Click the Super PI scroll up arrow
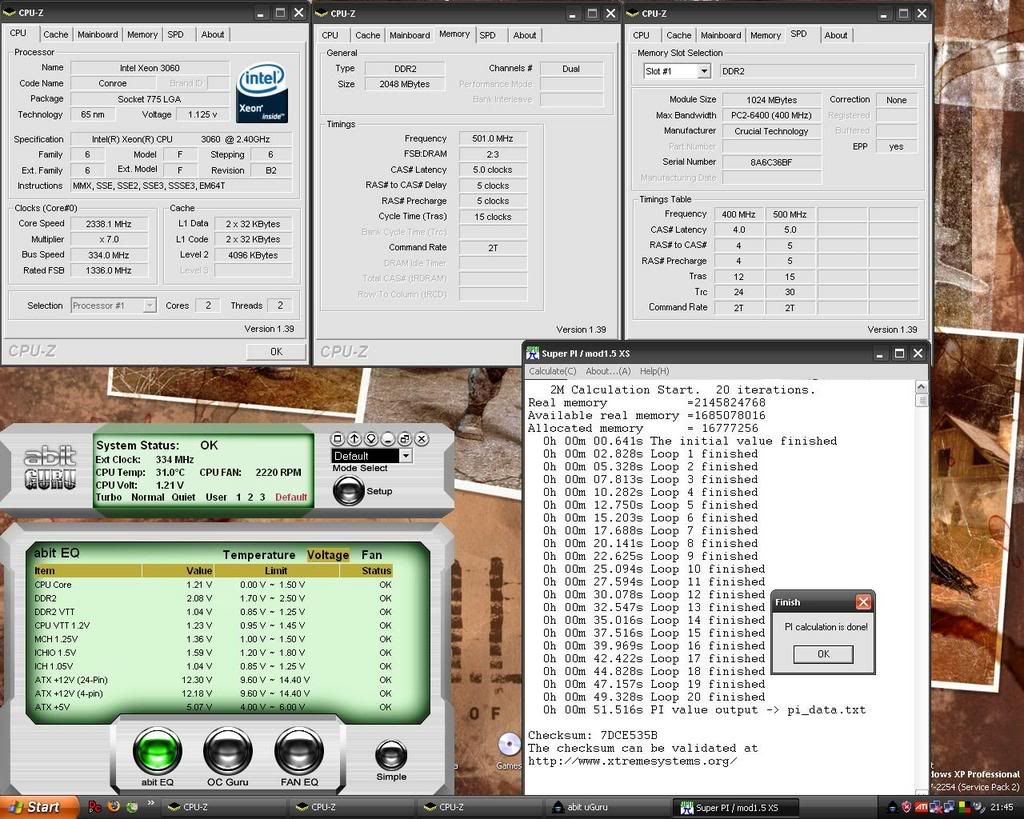Screen dimensions: 1024x819 point(921,387)
